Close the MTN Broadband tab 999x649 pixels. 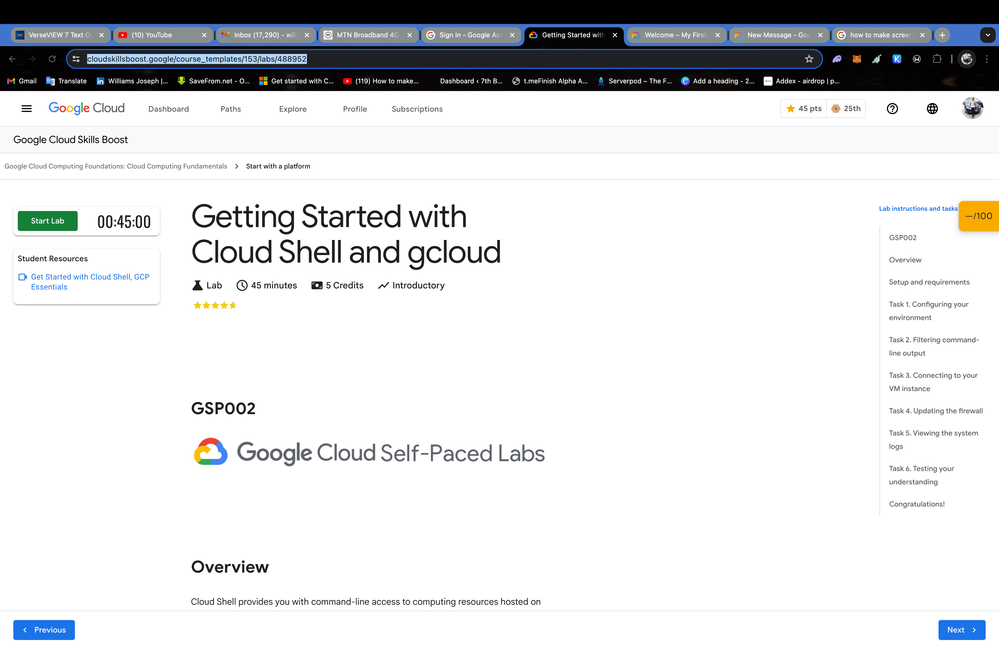point(409,35)
